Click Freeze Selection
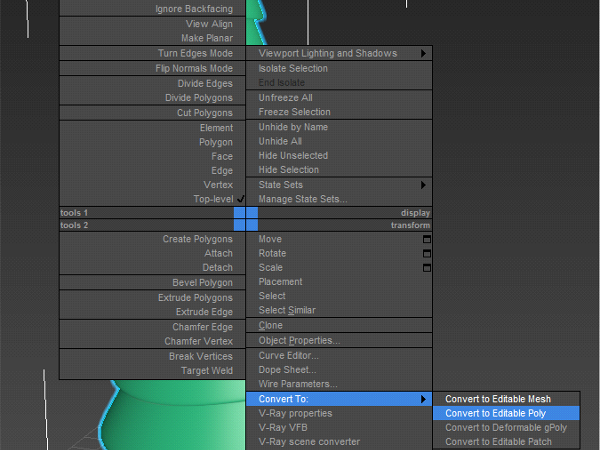 click(x=339, y=112)
